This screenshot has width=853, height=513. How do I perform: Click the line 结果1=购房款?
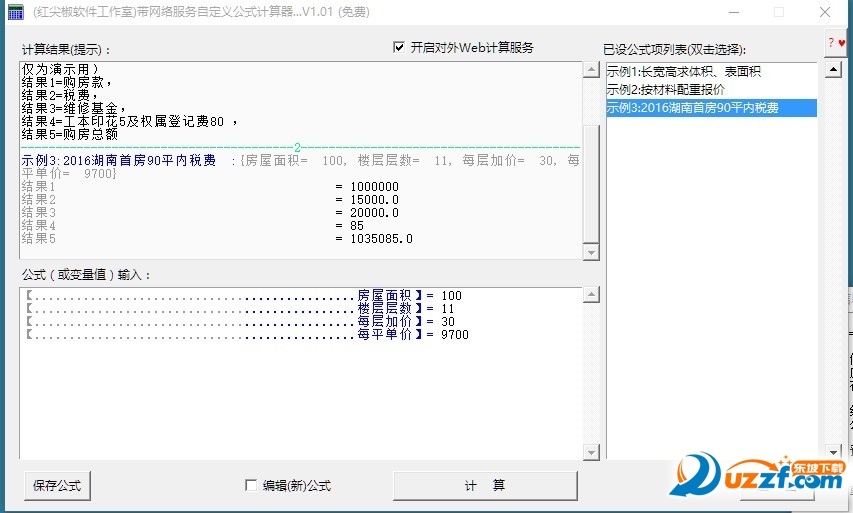click(67, 82)
